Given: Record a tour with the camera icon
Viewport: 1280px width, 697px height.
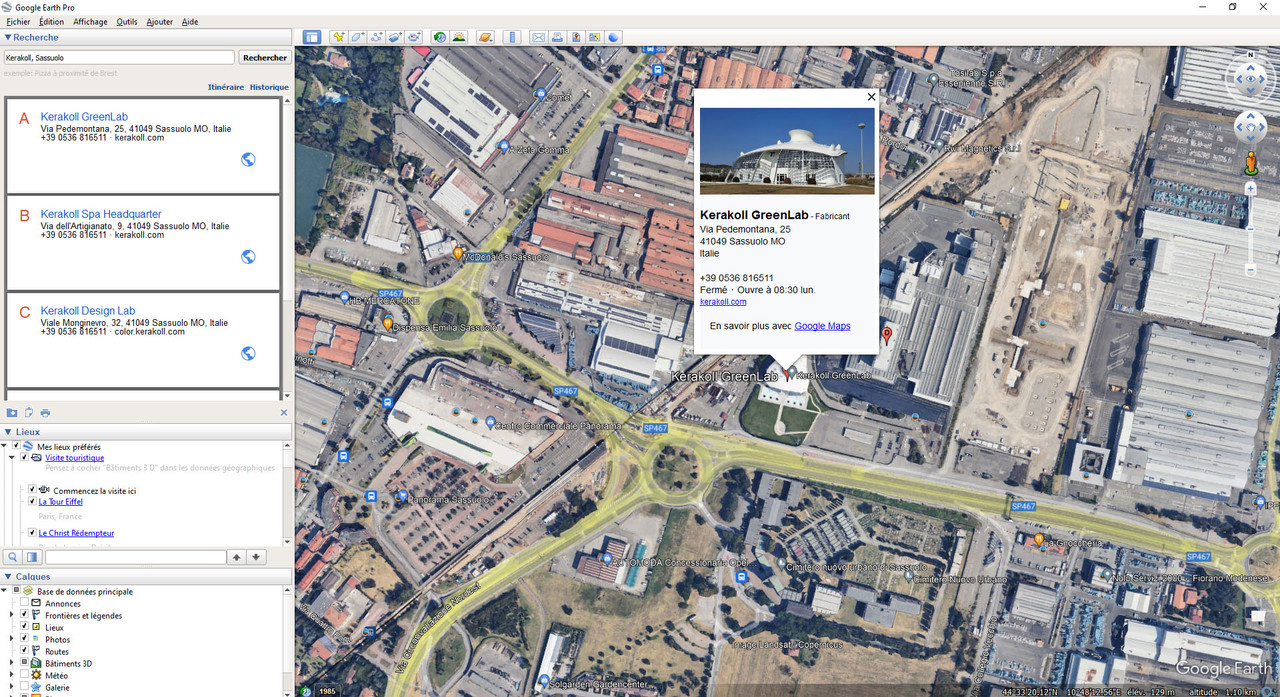Looking at the screenshot, I should (414, 37).
